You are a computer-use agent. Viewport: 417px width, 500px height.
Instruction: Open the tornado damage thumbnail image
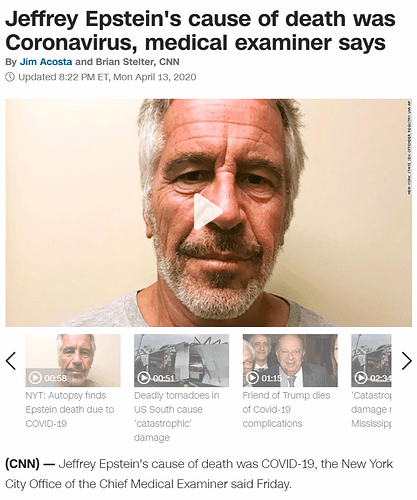pyautogui.click(x=181, y=360)
